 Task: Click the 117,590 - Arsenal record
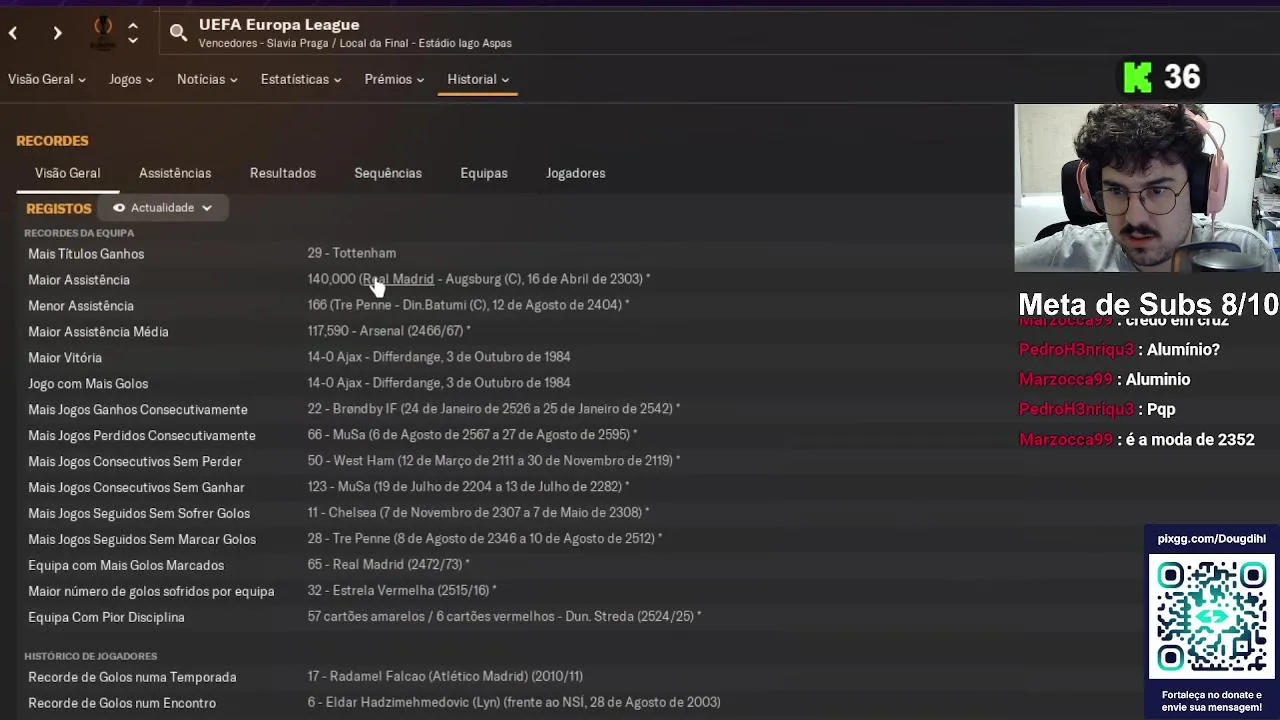click(x=389, y=331)
